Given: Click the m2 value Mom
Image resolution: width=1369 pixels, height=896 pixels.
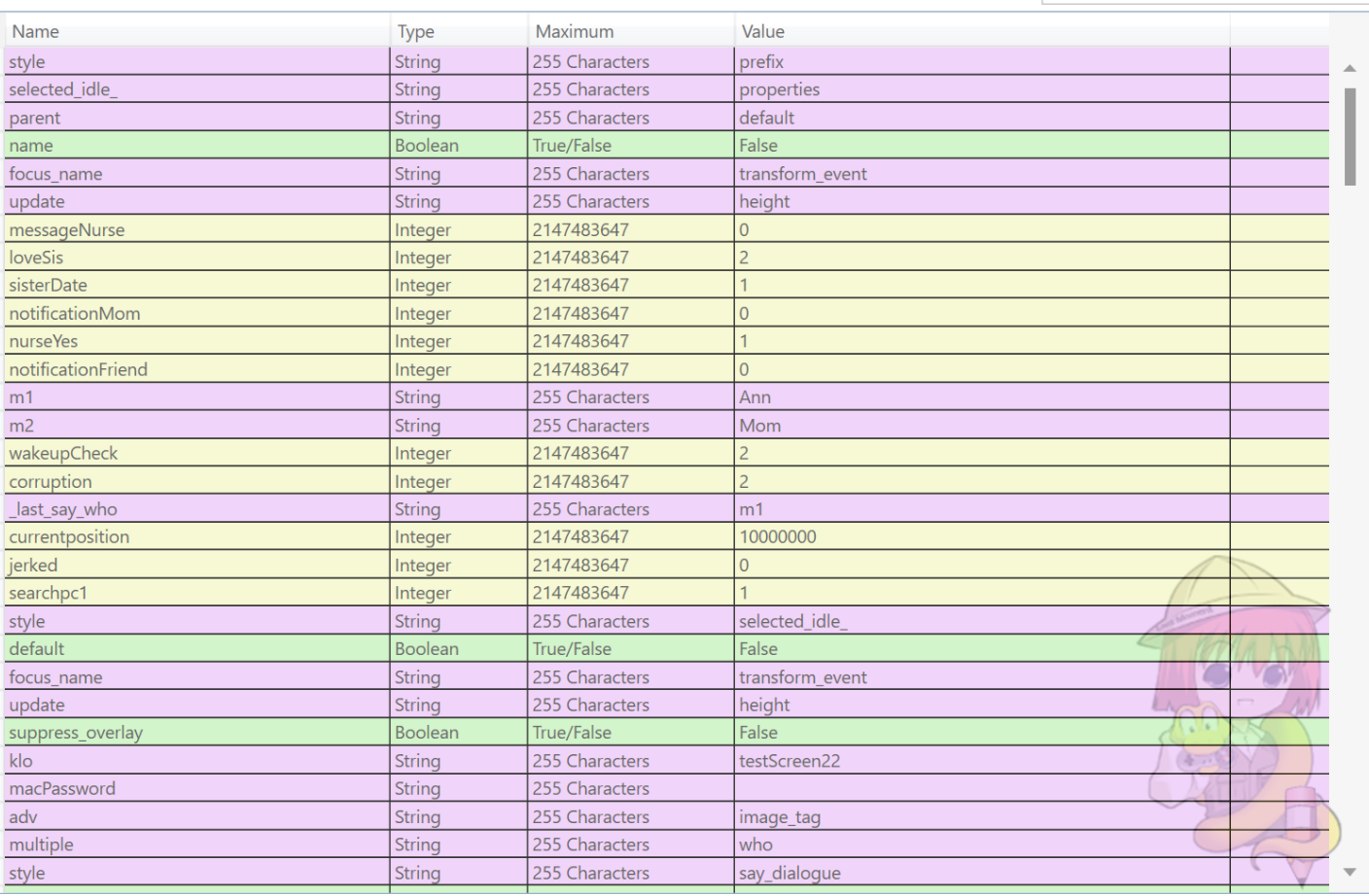Looking at the screenshot, I should click(x=760, y=426).
